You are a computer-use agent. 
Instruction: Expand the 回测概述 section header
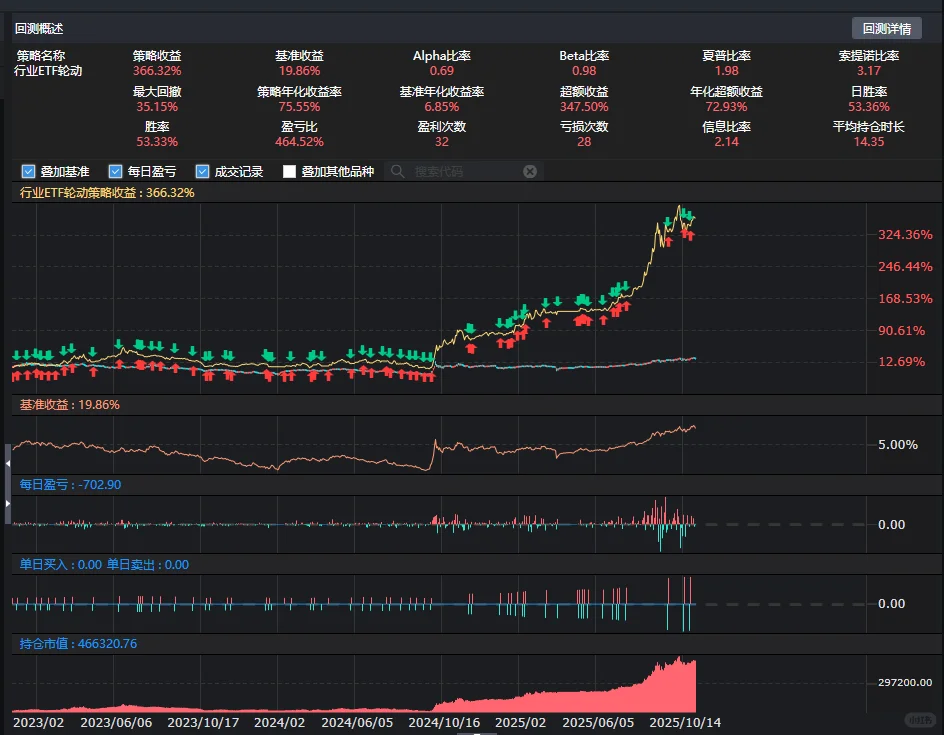36,28
